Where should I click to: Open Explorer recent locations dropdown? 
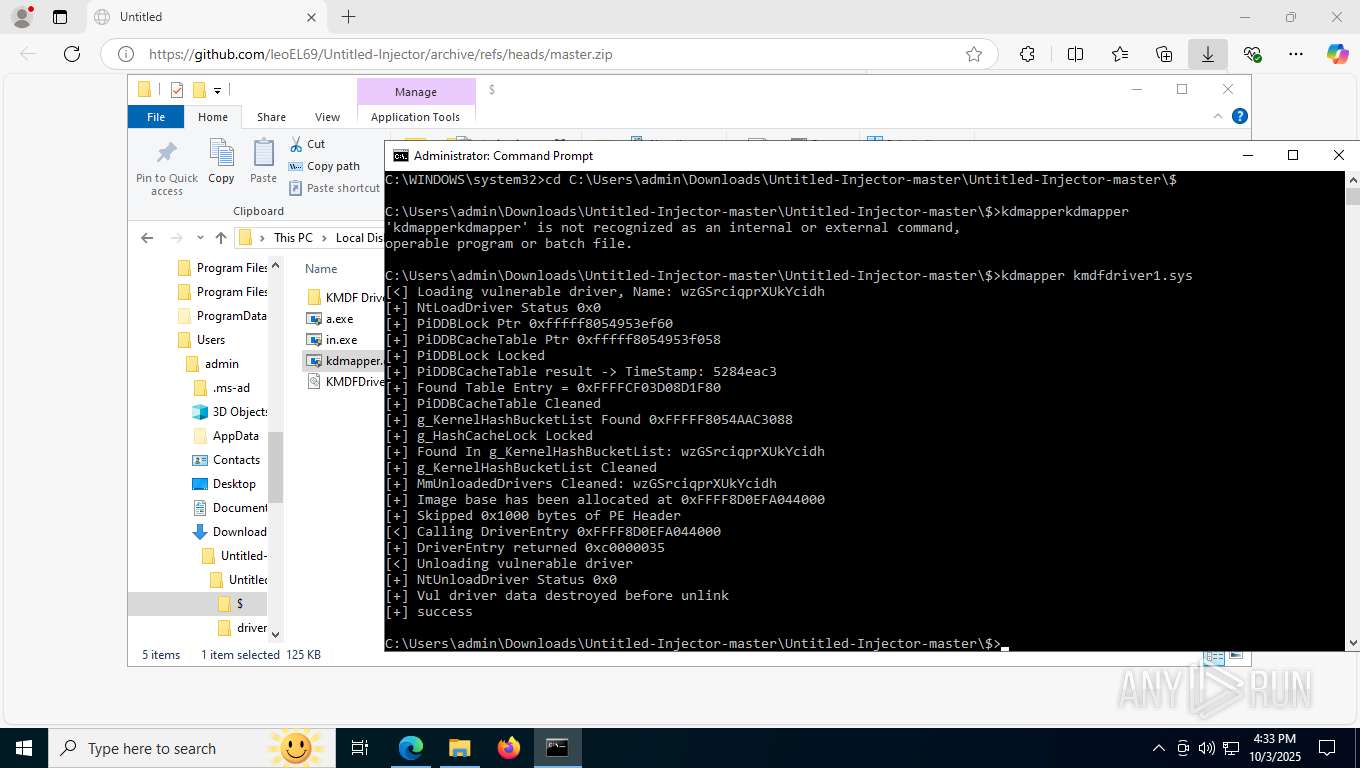200,238
